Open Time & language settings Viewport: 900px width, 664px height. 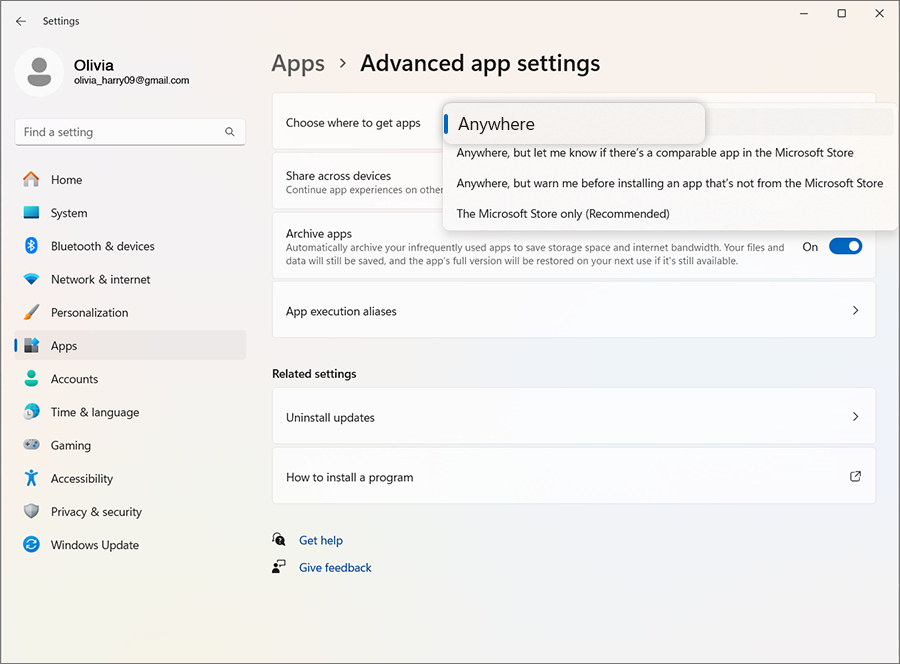click(95, 412)
